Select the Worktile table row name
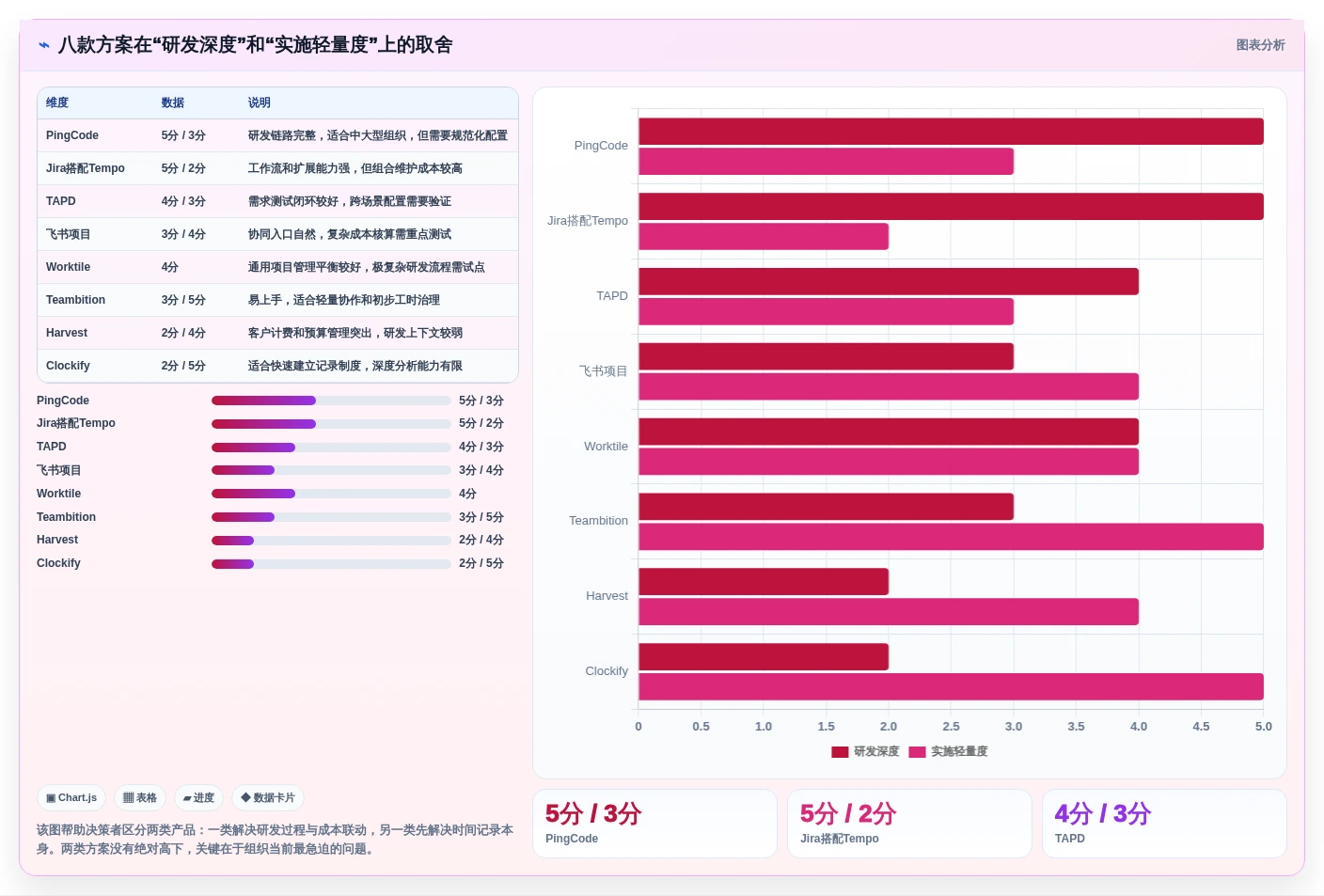Image resolution: width=1324 pixels, height=896 pixels. pyautogui.click(x=69, y=267)
